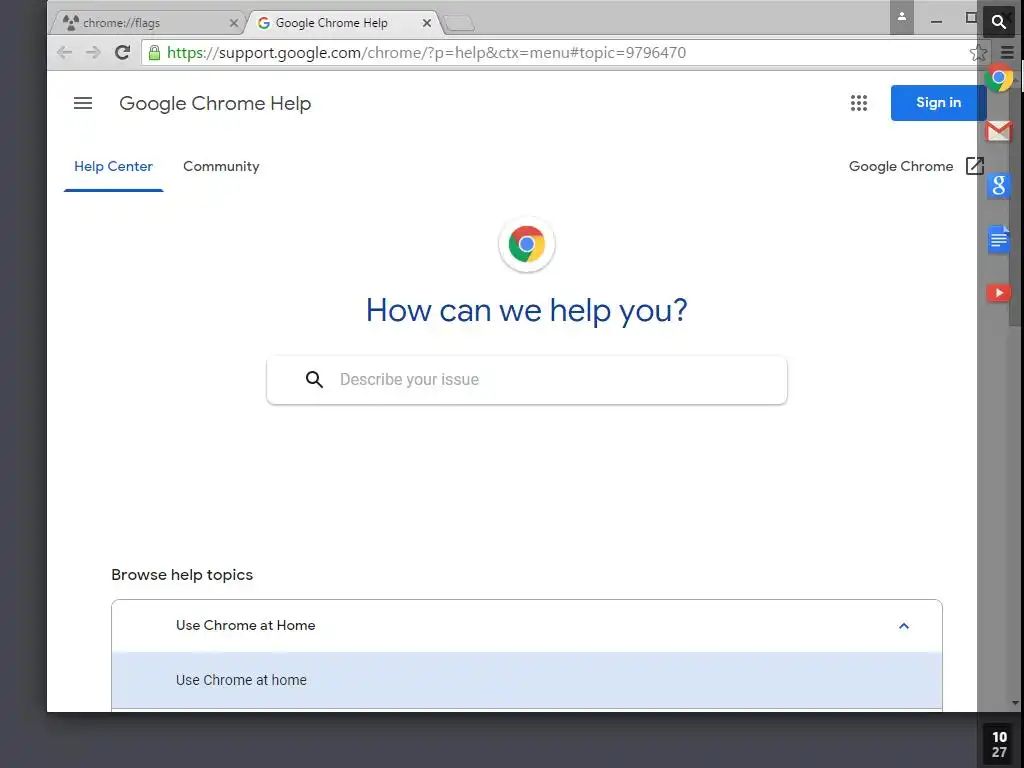
Task: Click the Google Chrome Help title
Action: 215,103
